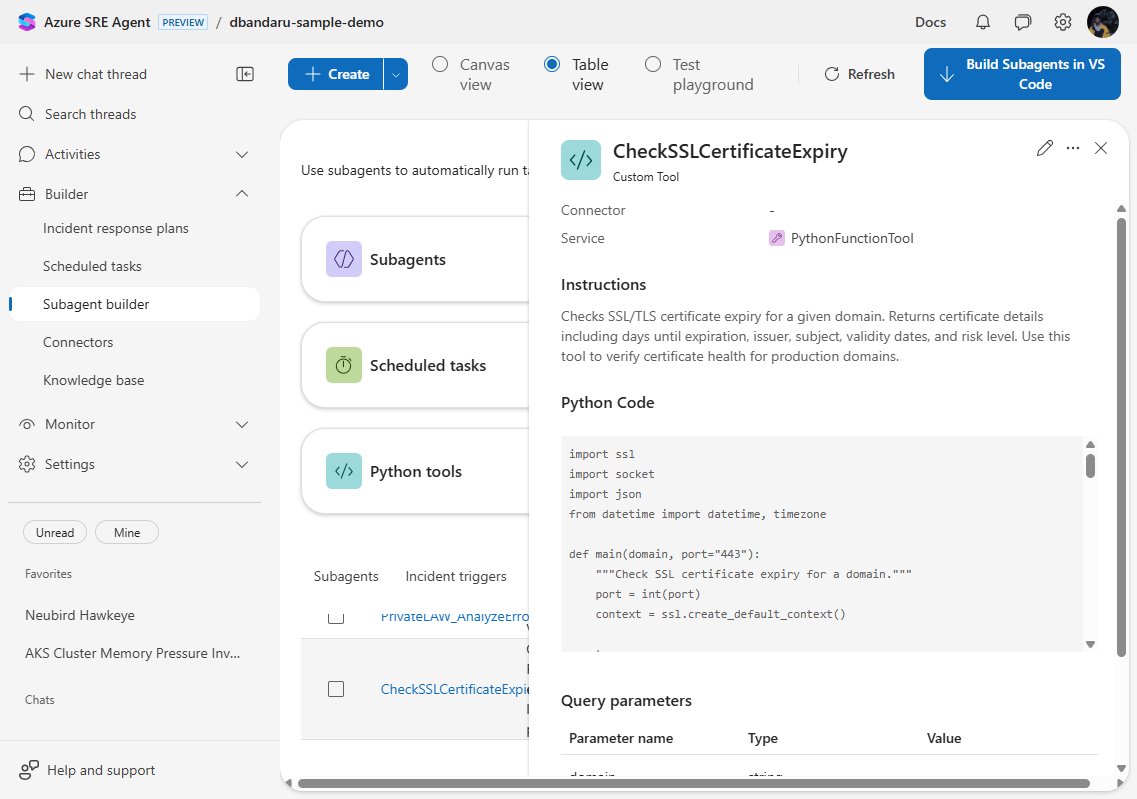Viewport: 1137px width, 799px height.
Task: Open the ellipsis options menu on the tool panel
Action: (1072, 148)
